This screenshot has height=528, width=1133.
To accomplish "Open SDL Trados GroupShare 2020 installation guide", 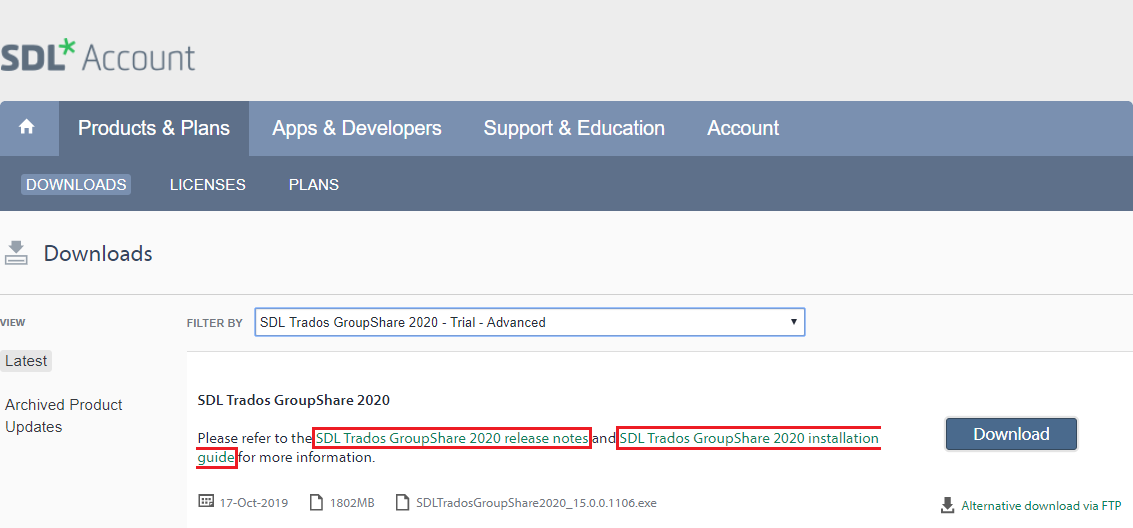I will (x=749, y=438).
